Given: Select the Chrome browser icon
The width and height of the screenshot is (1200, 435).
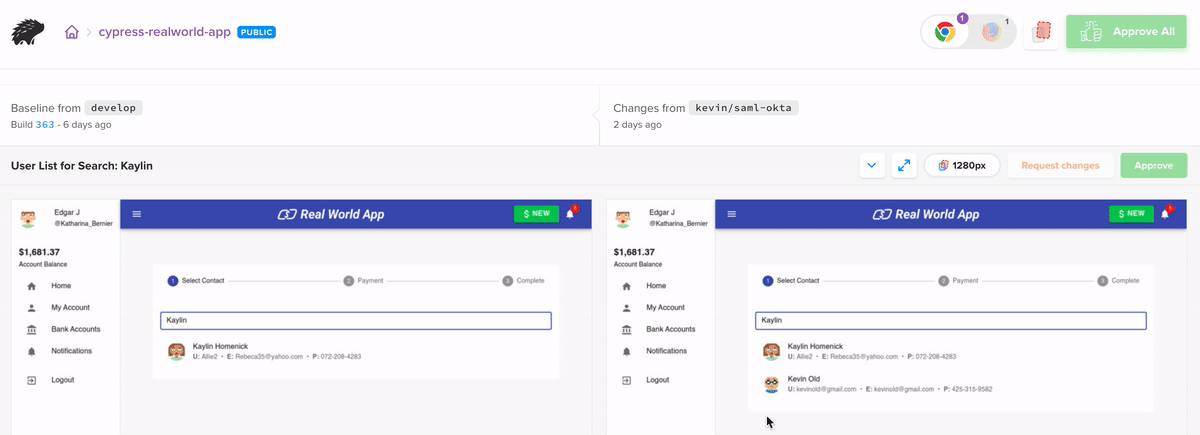Looking at the screenshot, I should coord(945,32).
